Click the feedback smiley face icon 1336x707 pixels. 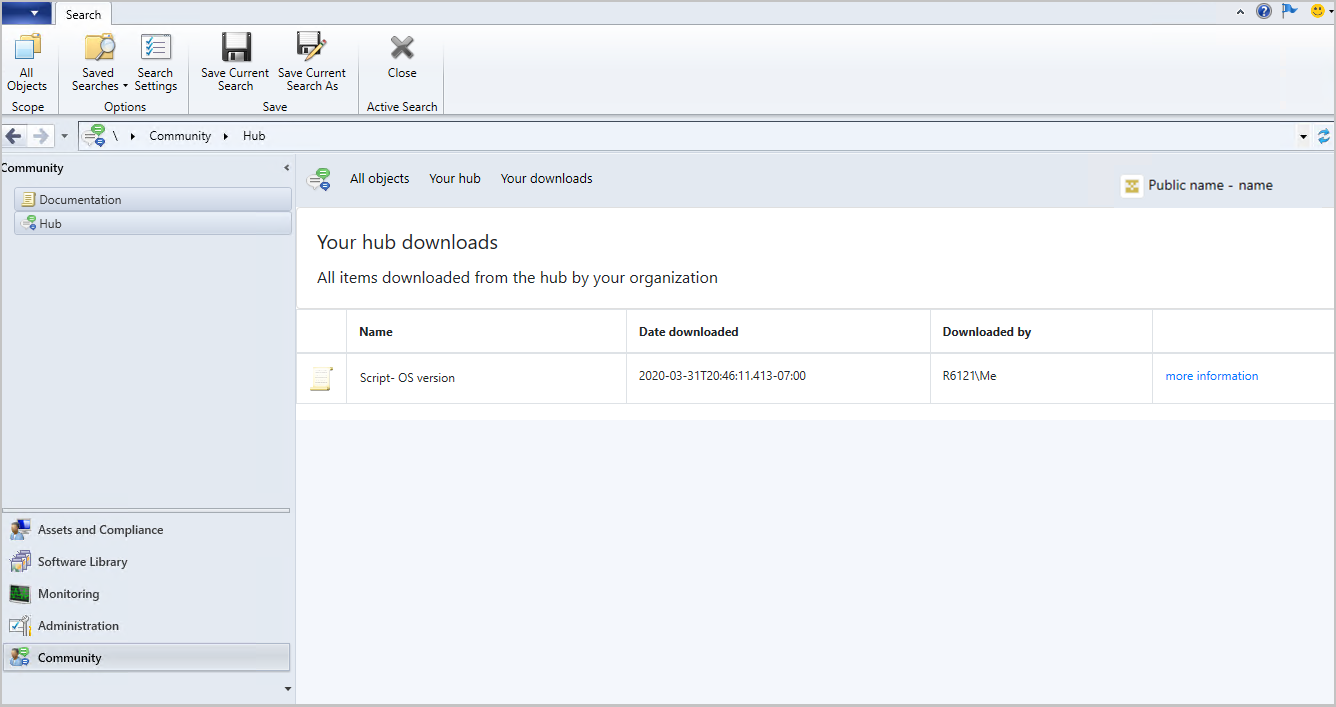[1317, 12]
